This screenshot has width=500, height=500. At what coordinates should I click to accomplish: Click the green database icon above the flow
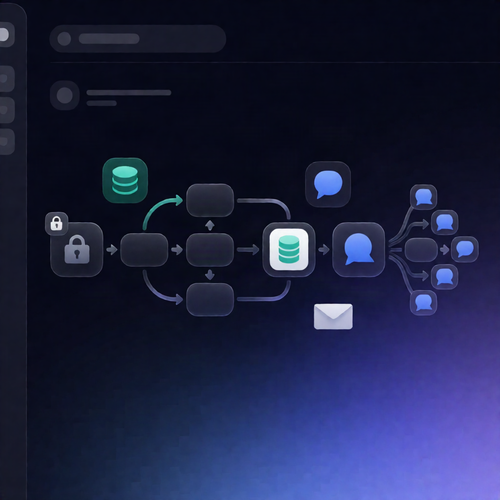(x=125, y=180)
